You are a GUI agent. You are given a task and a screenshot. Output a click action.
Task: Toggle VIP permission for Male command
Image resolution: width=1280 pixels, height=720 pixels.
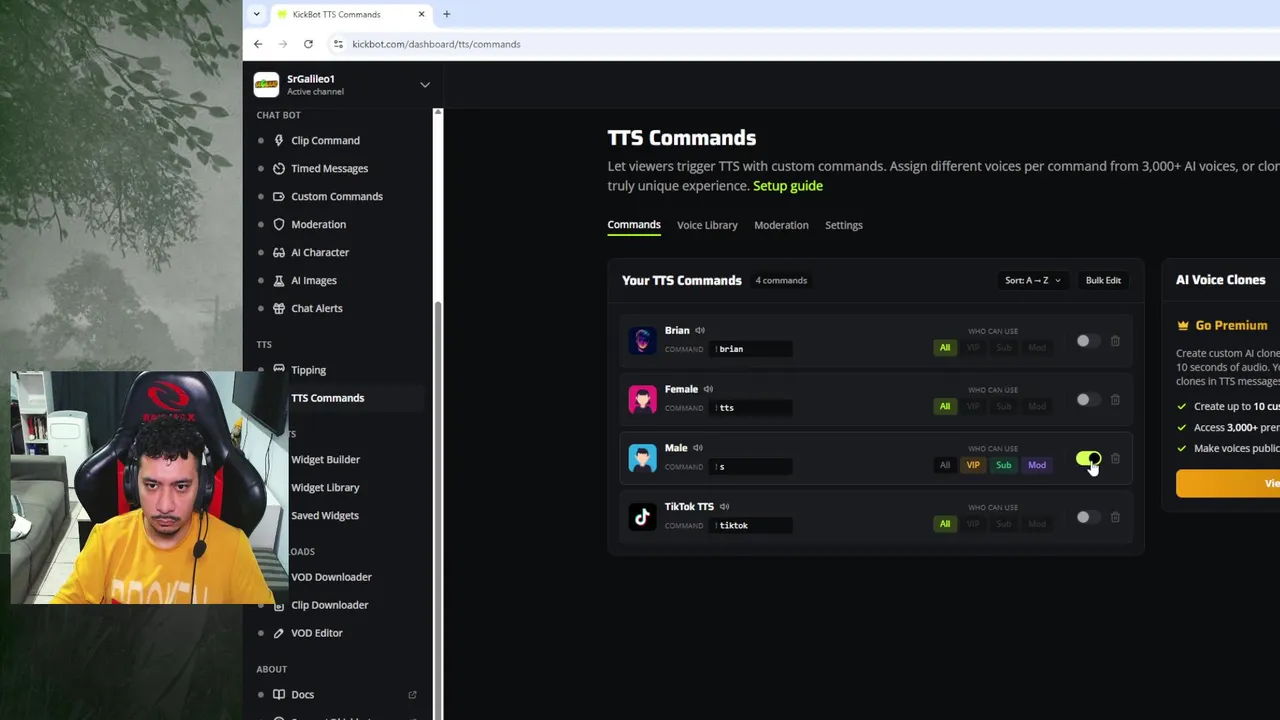[973, 465]
